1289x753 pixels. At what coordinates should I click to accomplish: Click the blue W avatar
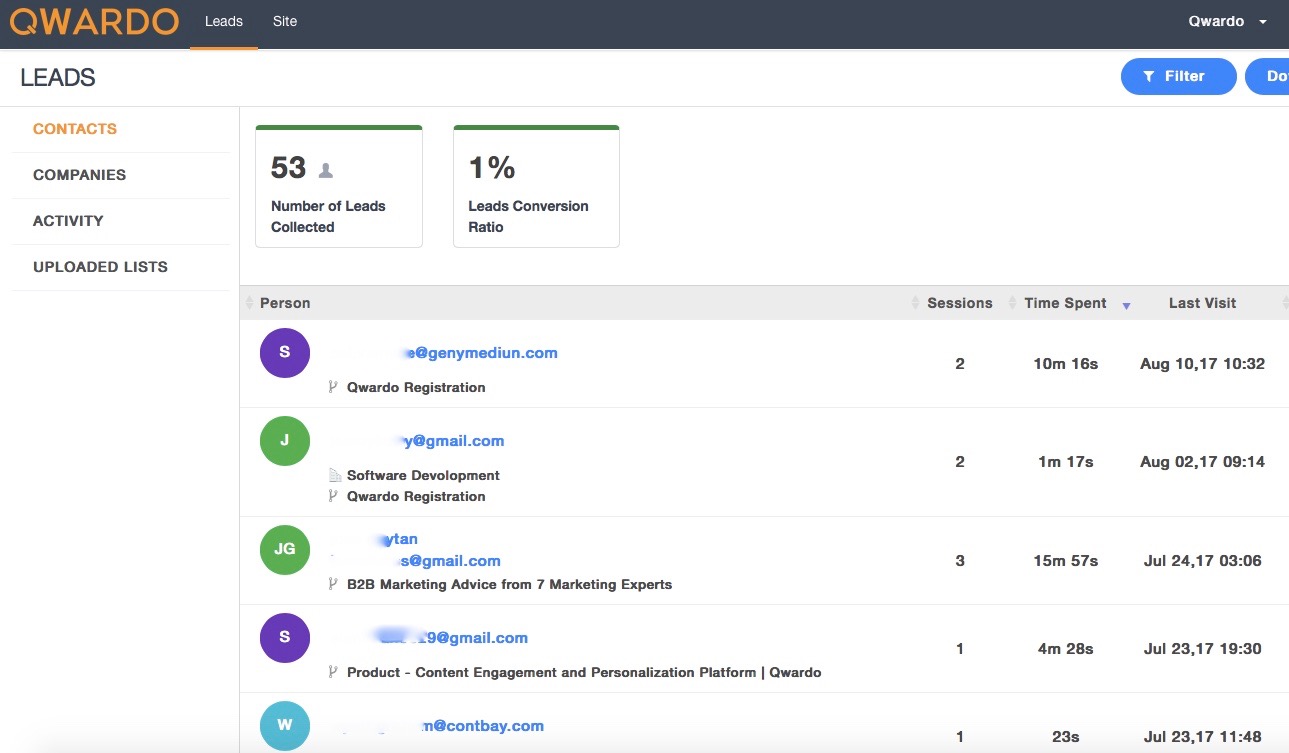point(285,726)
